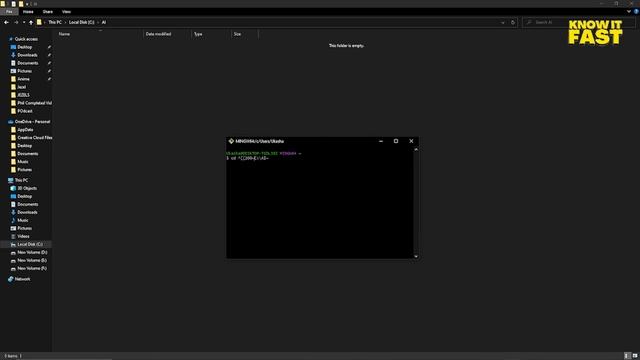Viewport: 640px width, 360px height.
Task: Select This PC in navigation pane
Action: tap(21, 180)
